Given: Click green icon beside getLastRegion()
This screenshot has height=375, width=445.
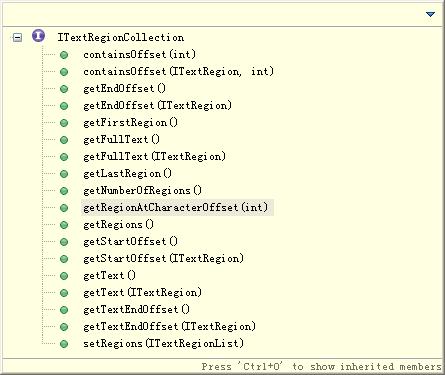Looking at the screenshot, I should coord(64,174).
